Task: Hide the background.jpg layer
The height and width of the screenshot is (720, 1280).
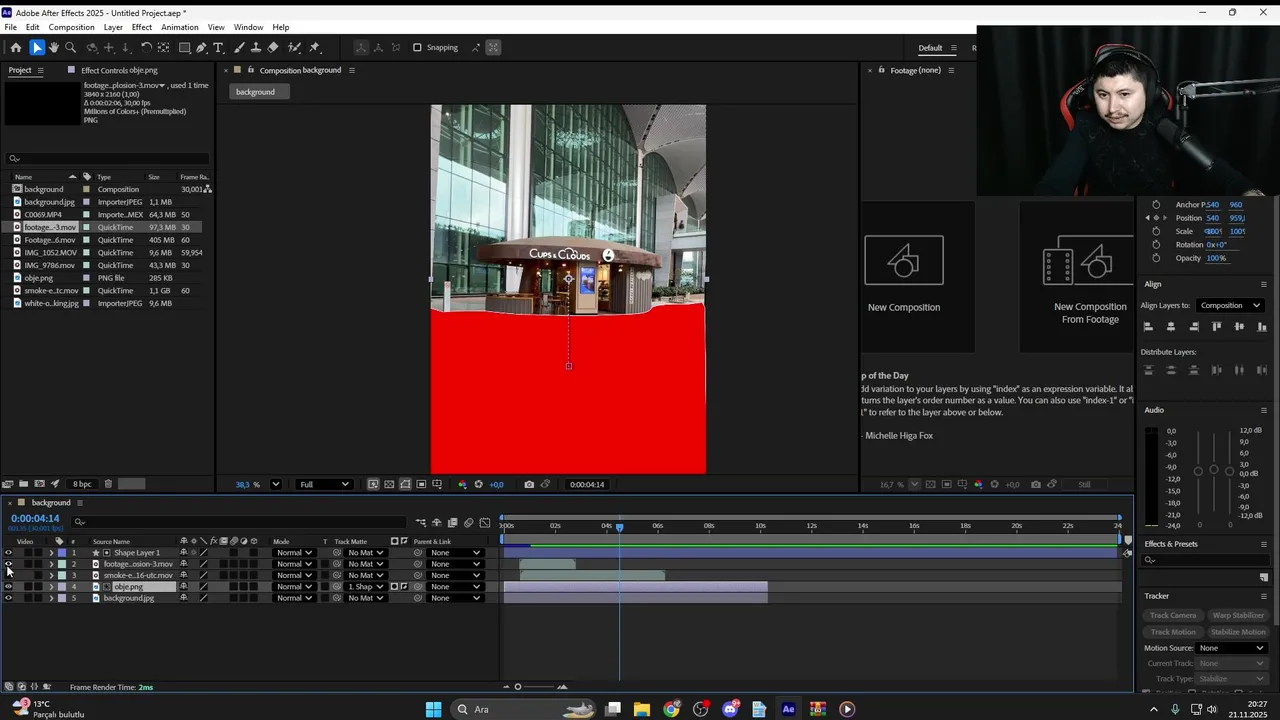Action: 9,598
